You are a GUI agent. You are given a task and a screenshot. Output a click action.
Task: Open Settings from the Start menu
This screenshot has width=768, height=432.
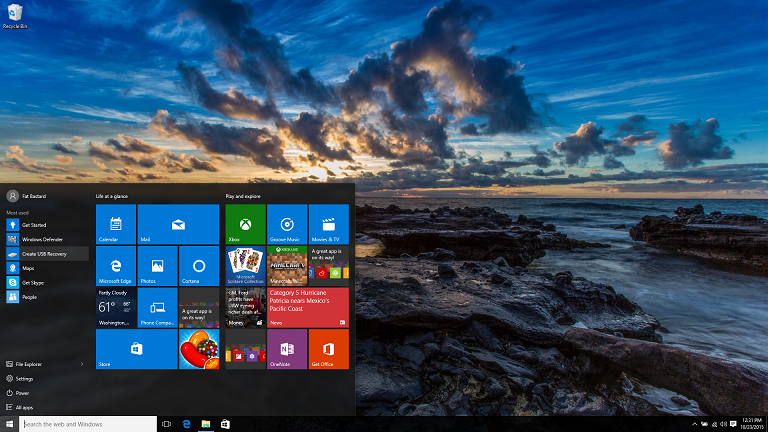tap(24, 379)
